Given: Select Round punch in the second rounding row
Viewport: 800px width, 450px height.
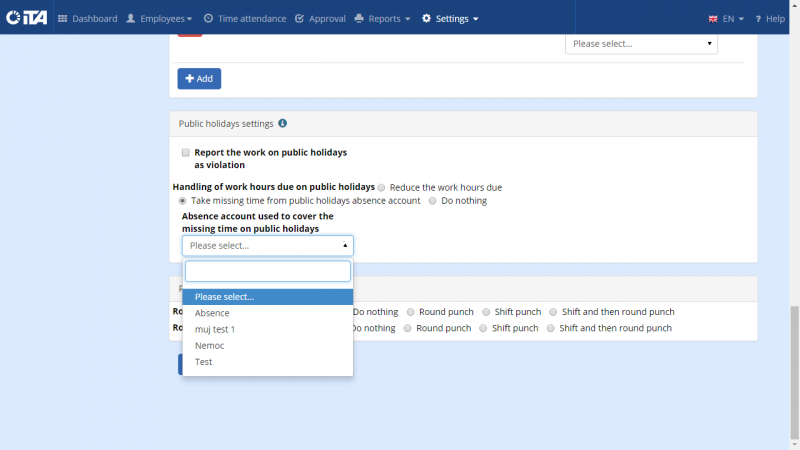Looking at the screenshot, I should [407, 328].
